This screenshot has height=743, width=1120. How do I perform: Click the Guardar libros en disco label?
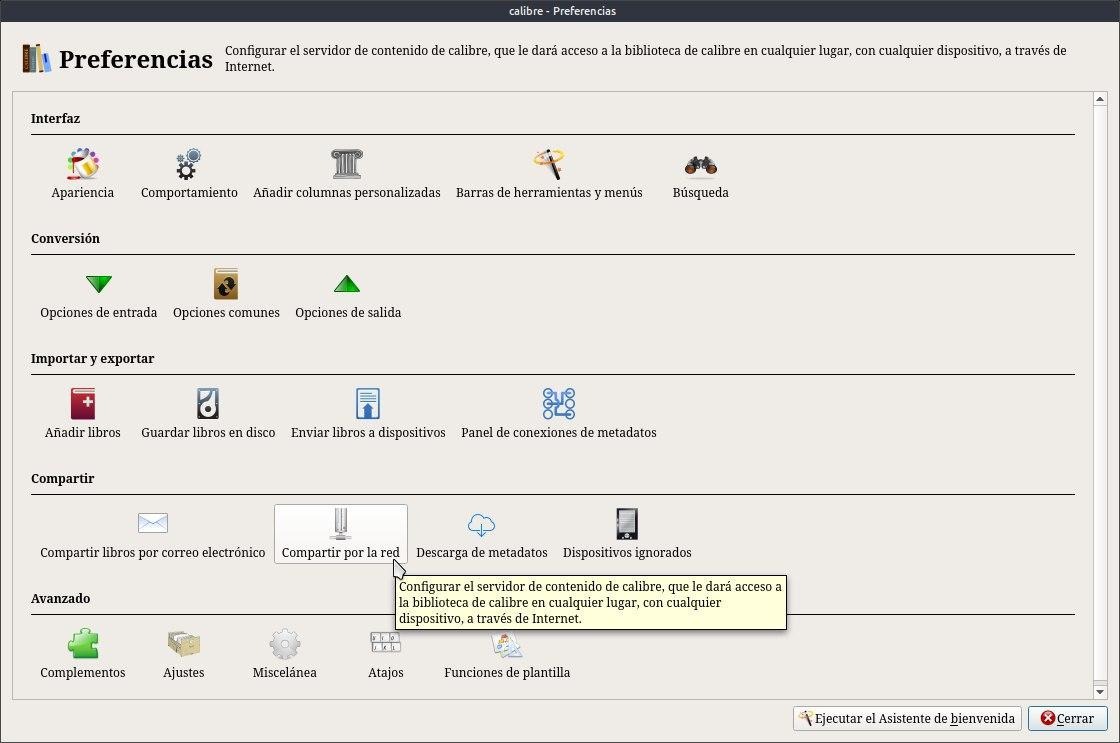coord(208,432)
